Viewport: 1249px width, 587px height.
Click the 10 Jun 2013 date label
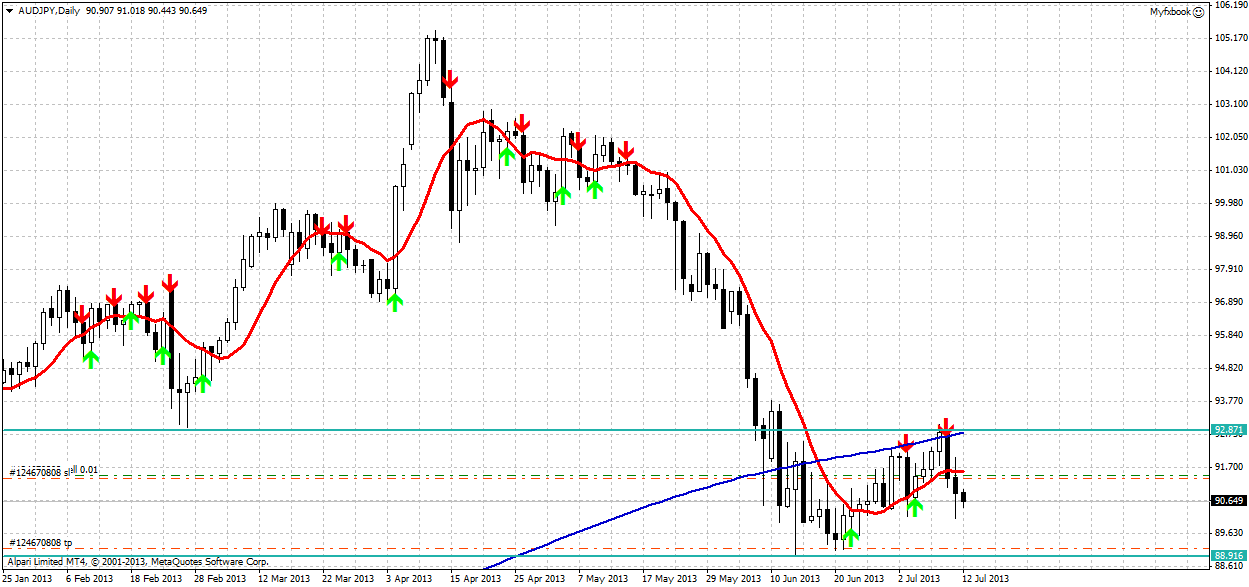coord(794,579)
